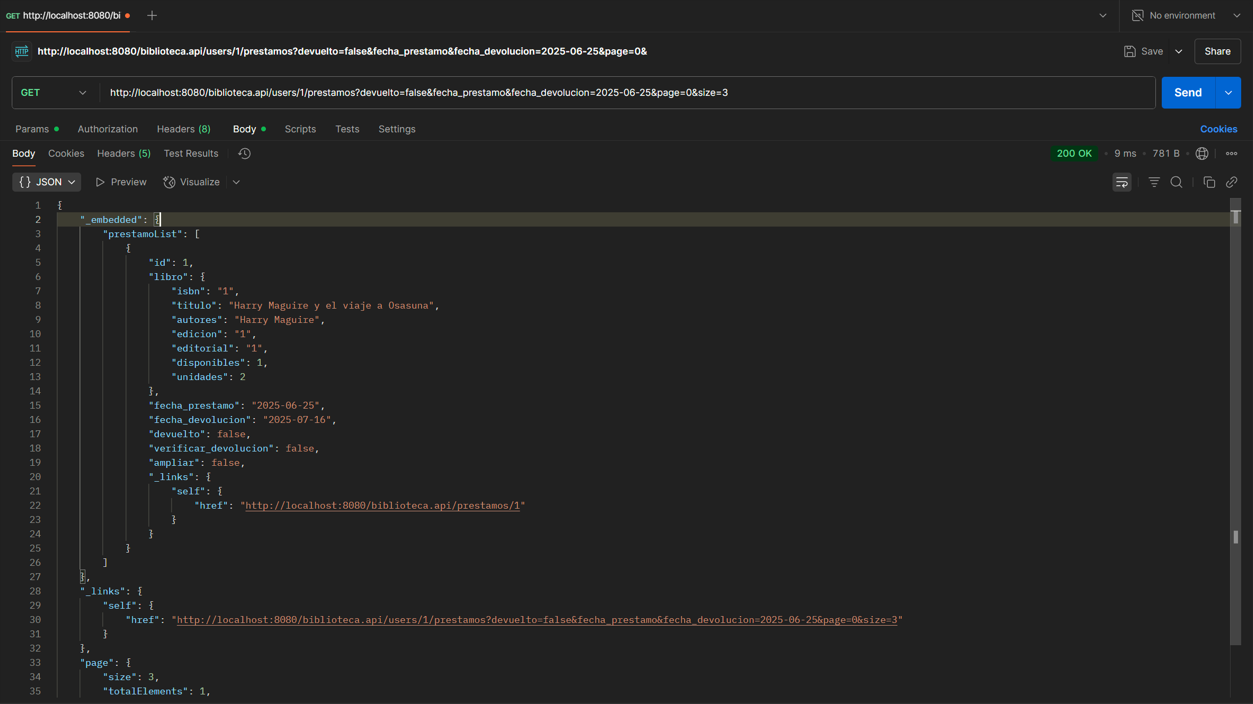Open the Params tab

coord(36,129)
